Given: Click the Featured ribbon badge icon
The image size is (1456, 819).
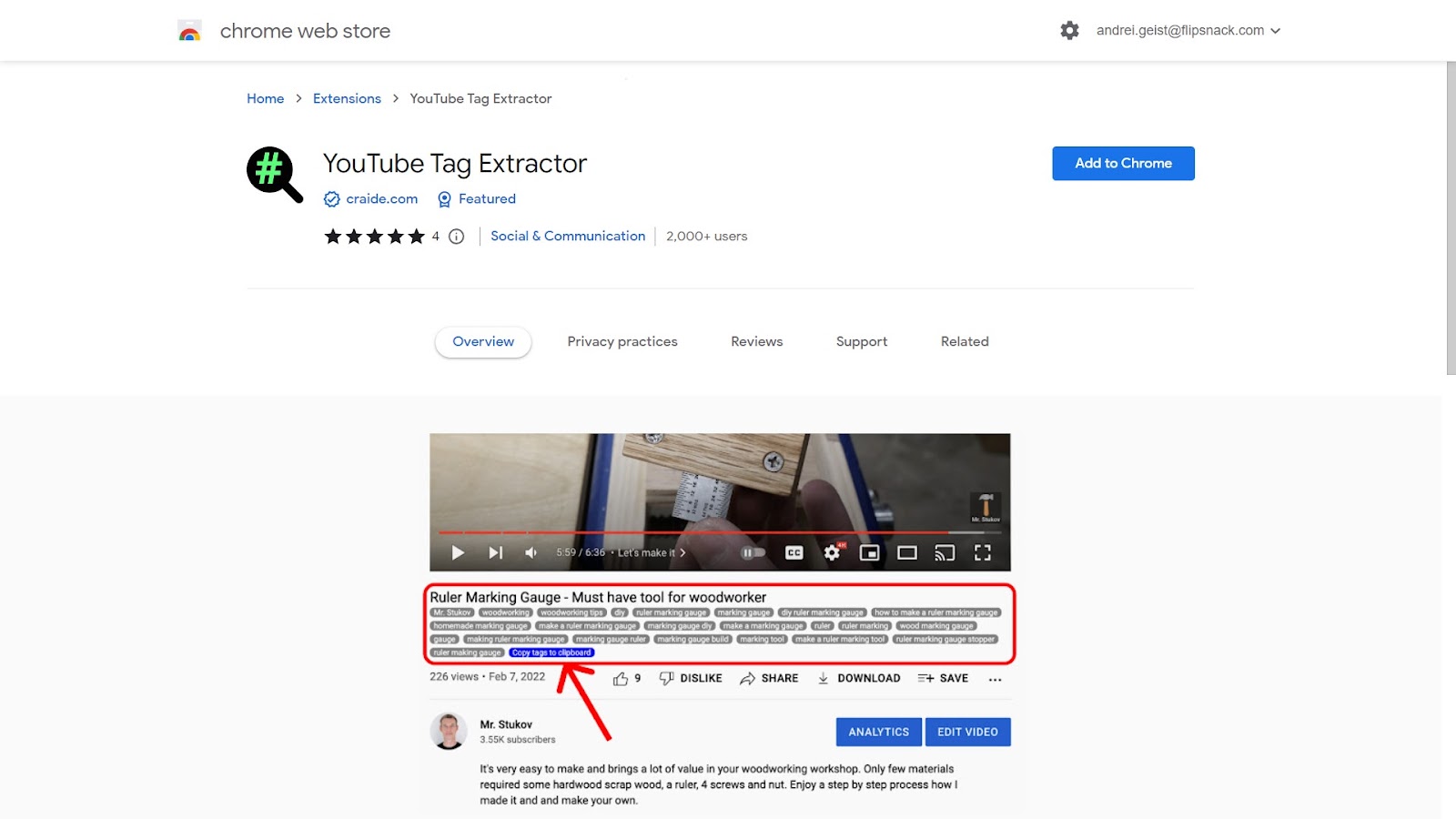Looking at the screenshot, I should tap(444, 199).
